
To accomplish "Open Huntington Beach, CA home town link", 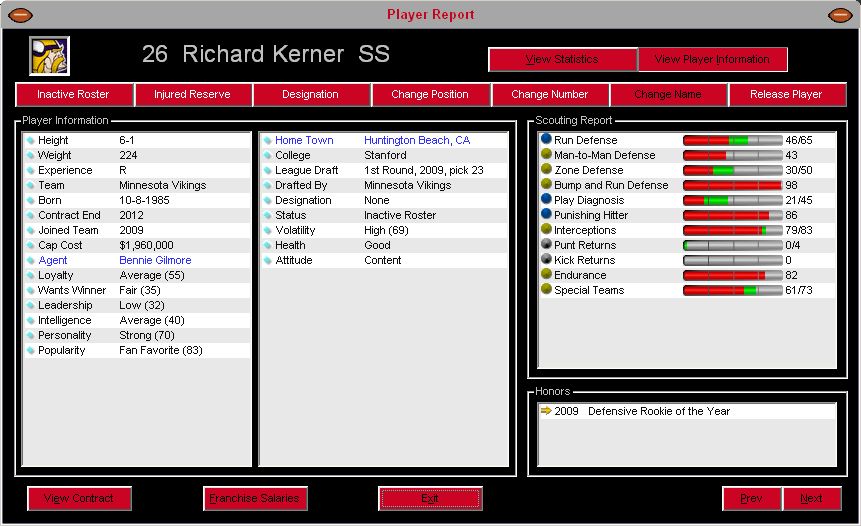I will coord(416,141).
